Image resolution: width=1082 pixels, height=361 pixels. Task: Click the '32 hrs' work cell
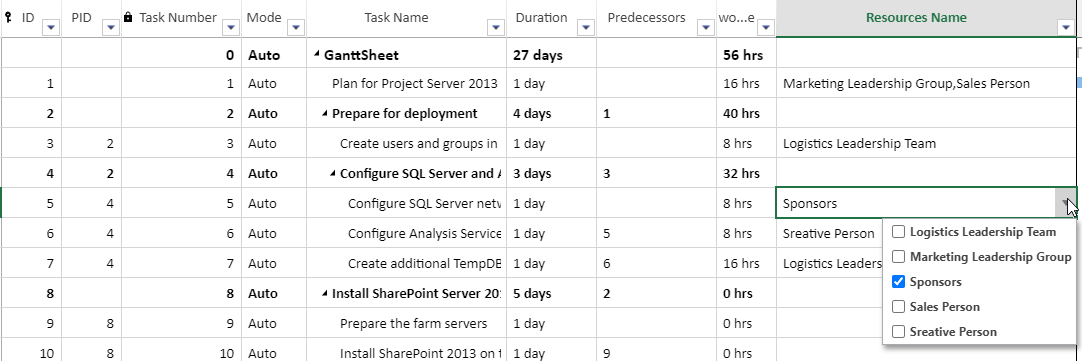tap(747, 173)
